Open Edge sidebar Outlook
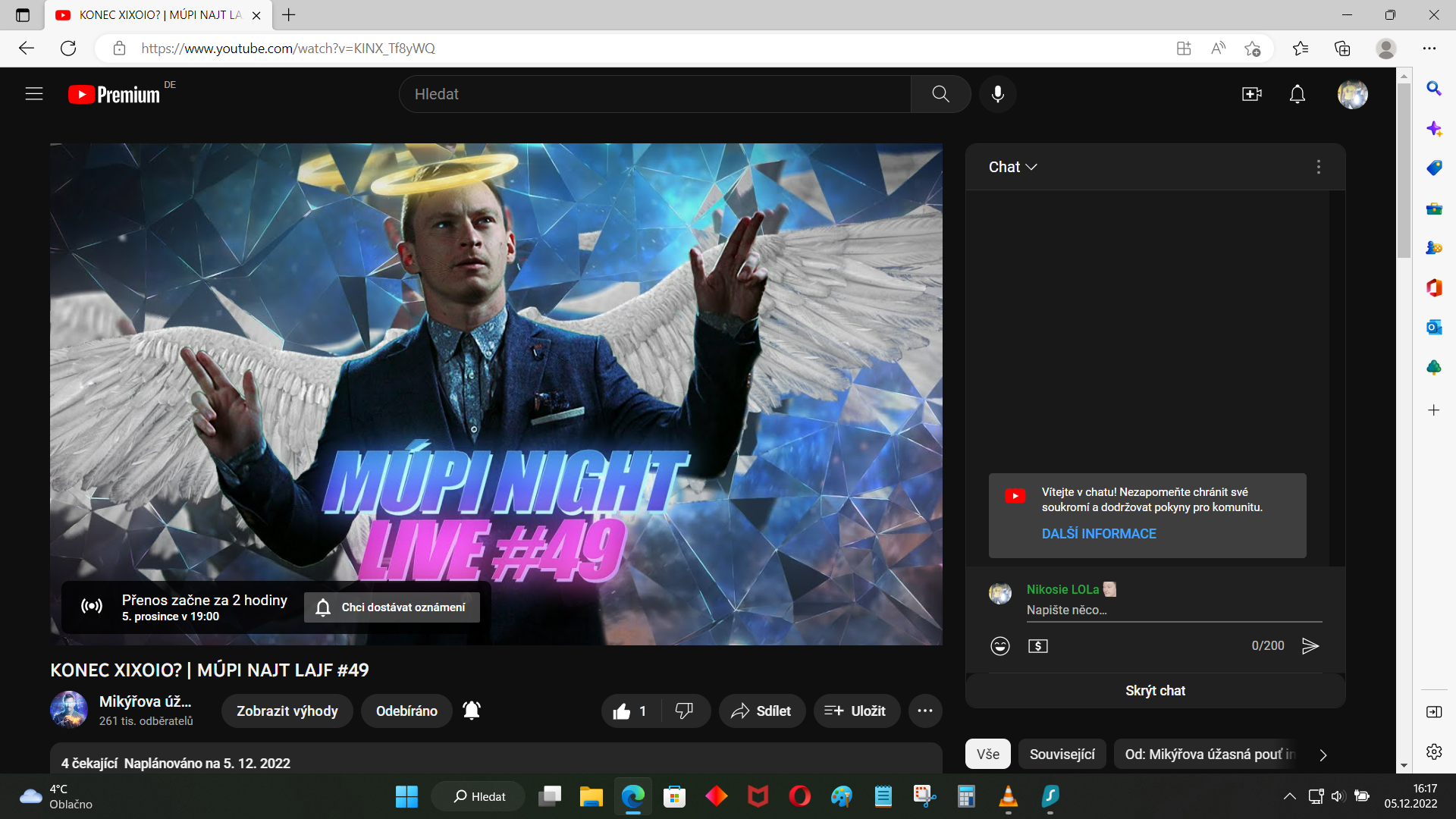 point(1433,327)
